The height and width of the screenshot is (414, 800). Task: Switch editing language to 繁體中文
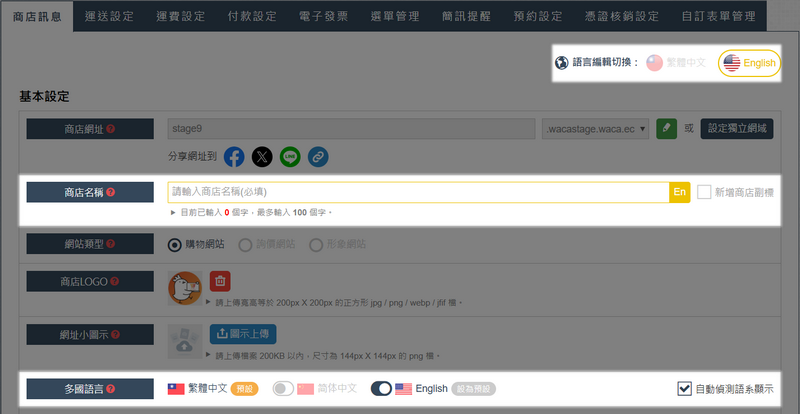(676, 63)
